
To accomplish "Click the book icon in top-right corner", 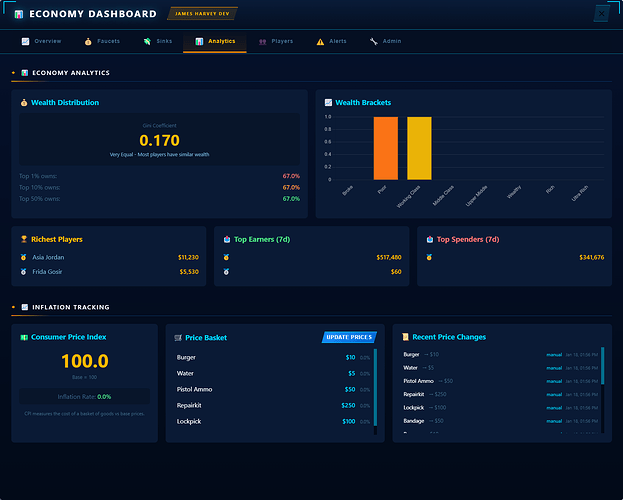I will click(x=601, y=14).
